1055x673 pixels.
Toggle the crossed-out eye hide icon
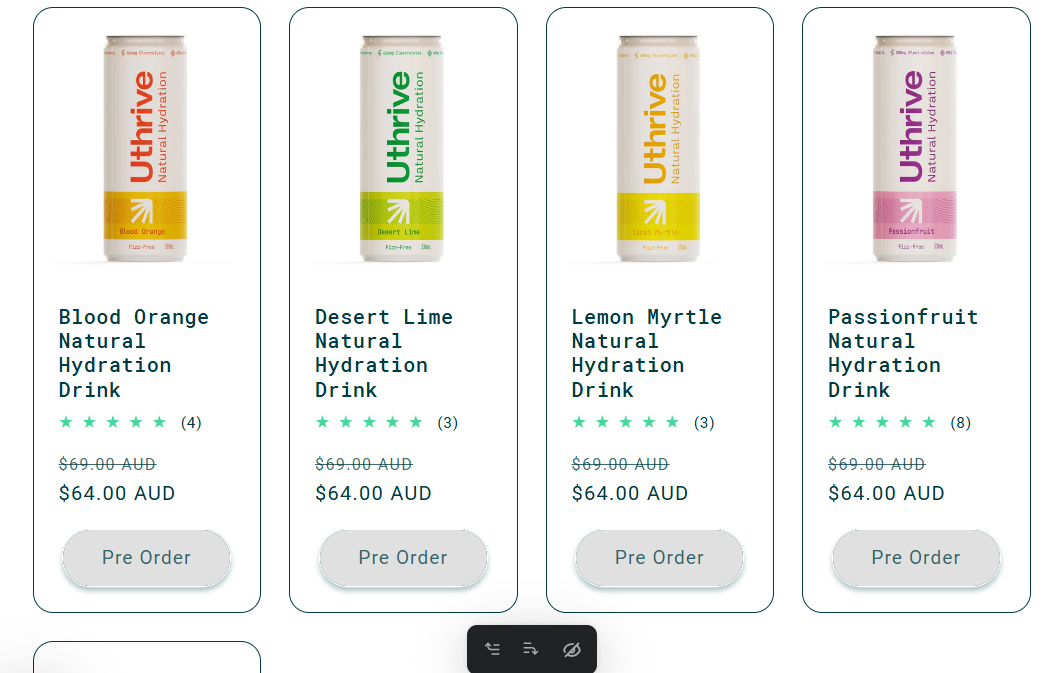pos(571,649)
